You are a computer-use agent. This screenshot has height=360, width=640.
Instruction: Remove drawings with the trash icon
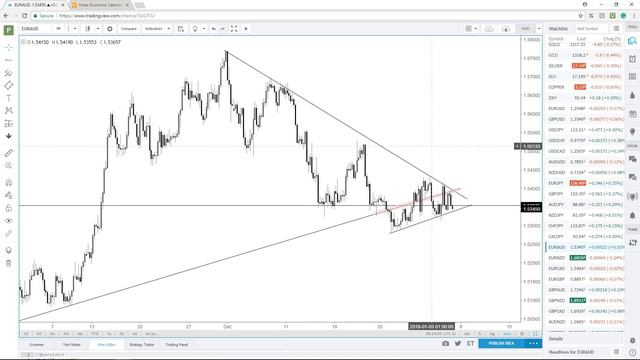point(9,263)
